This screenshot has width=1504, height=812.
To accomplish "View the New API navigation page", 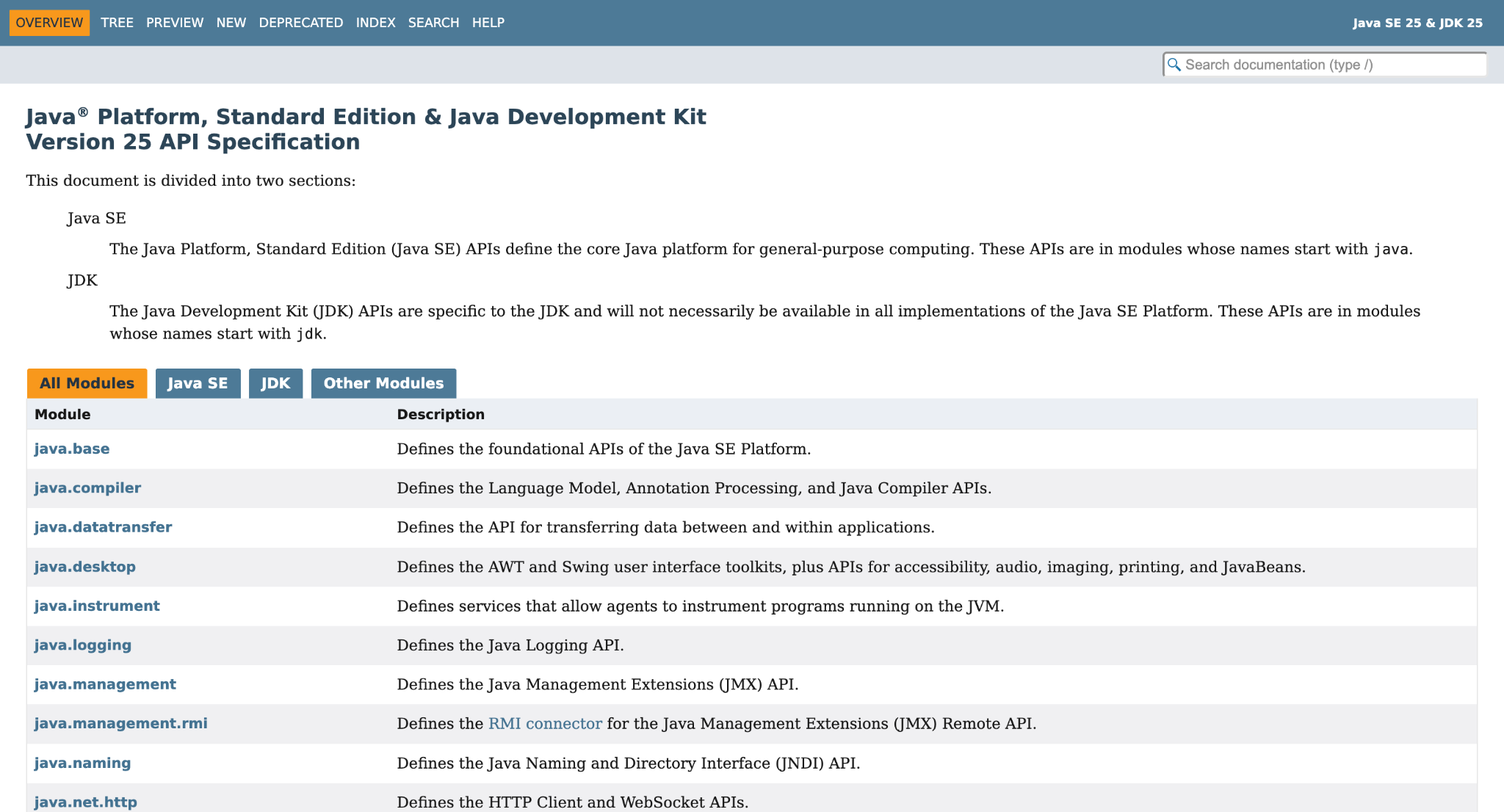I will (231, 23).
